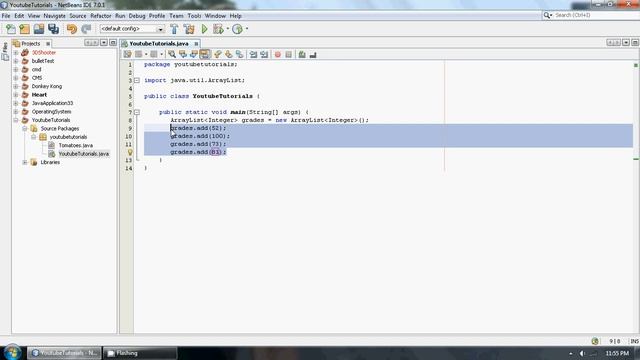Toggle bookmark icon in editor toolbar

[x=240, y=54]
